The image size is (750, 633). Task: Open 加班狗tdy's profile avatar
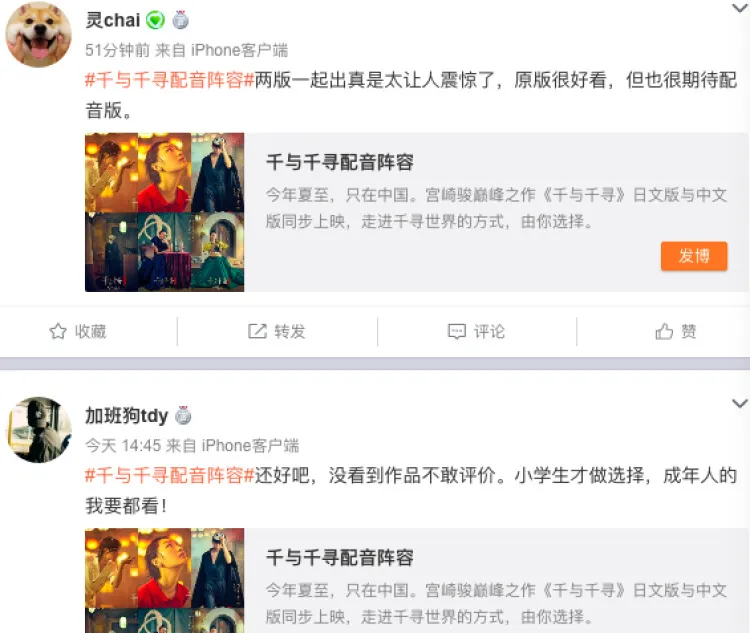38,430
